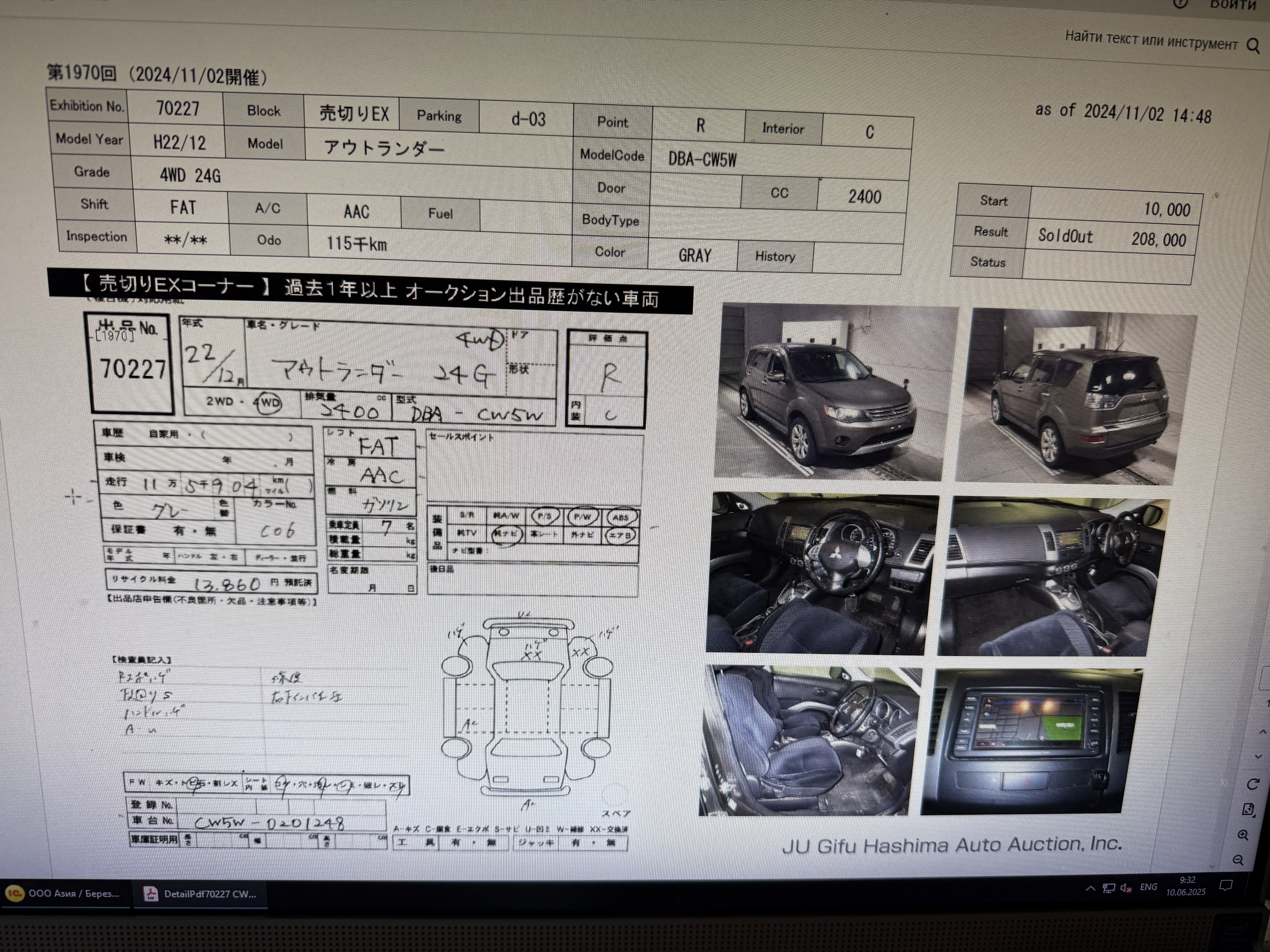Open the fit page display options icon
The image size is (1270, 952).
pos(1248,810)
